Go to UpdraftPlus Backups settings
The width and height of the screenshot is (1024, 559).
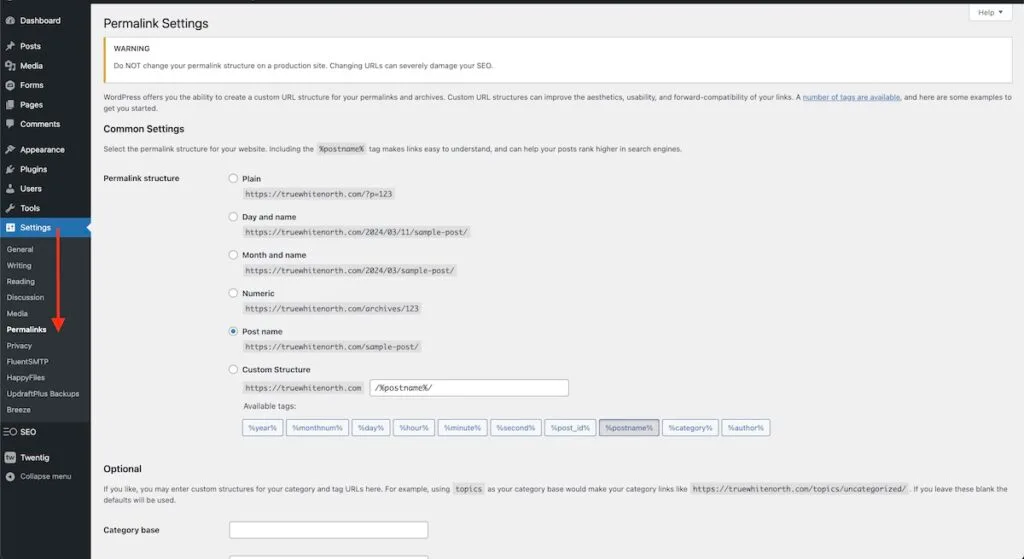42,394
